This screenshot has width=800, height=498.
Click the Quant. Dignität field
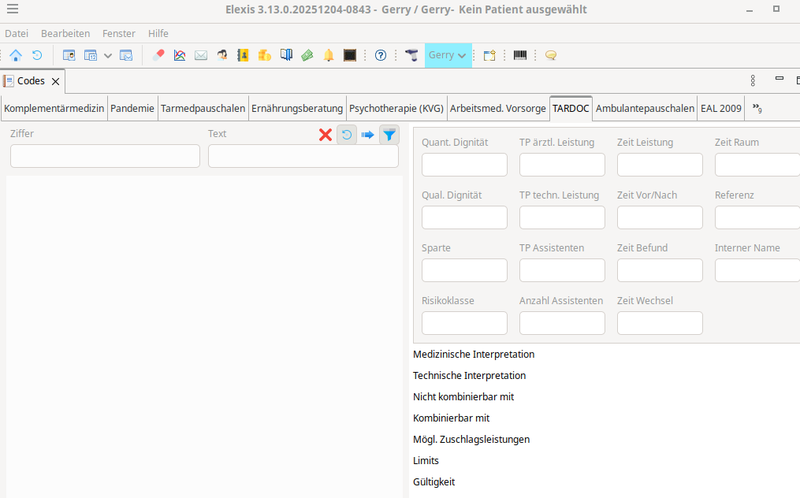(464, 165)
